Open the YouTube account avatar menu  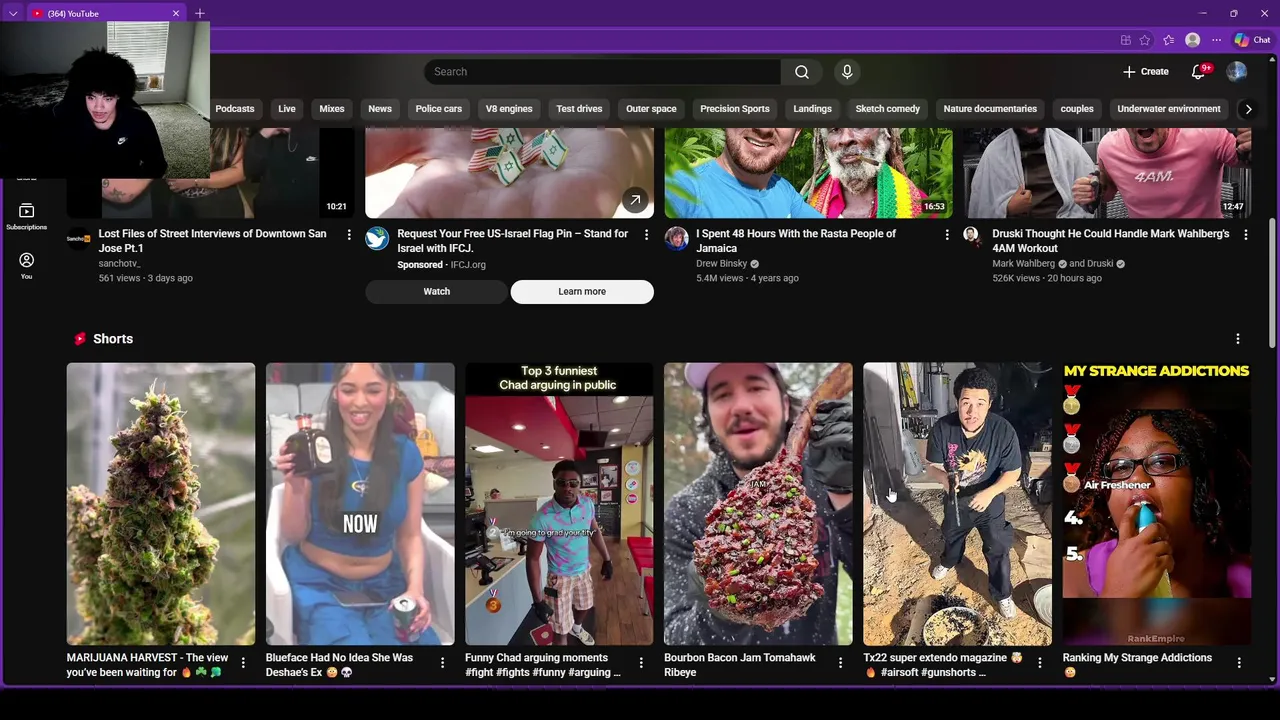pyautogui.click(x=1237, y=72)
